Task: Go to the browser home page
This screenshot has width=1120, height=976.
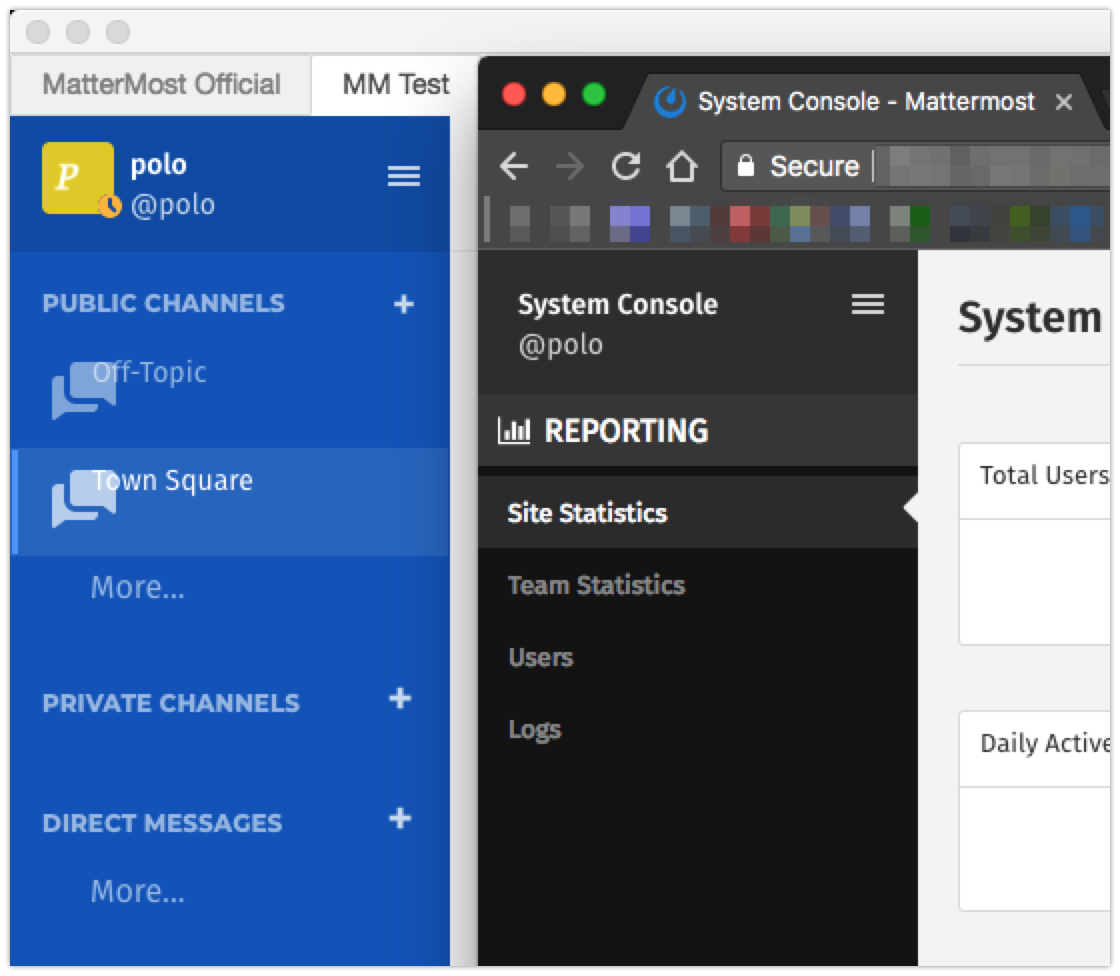Action: [x=681, y=166]
